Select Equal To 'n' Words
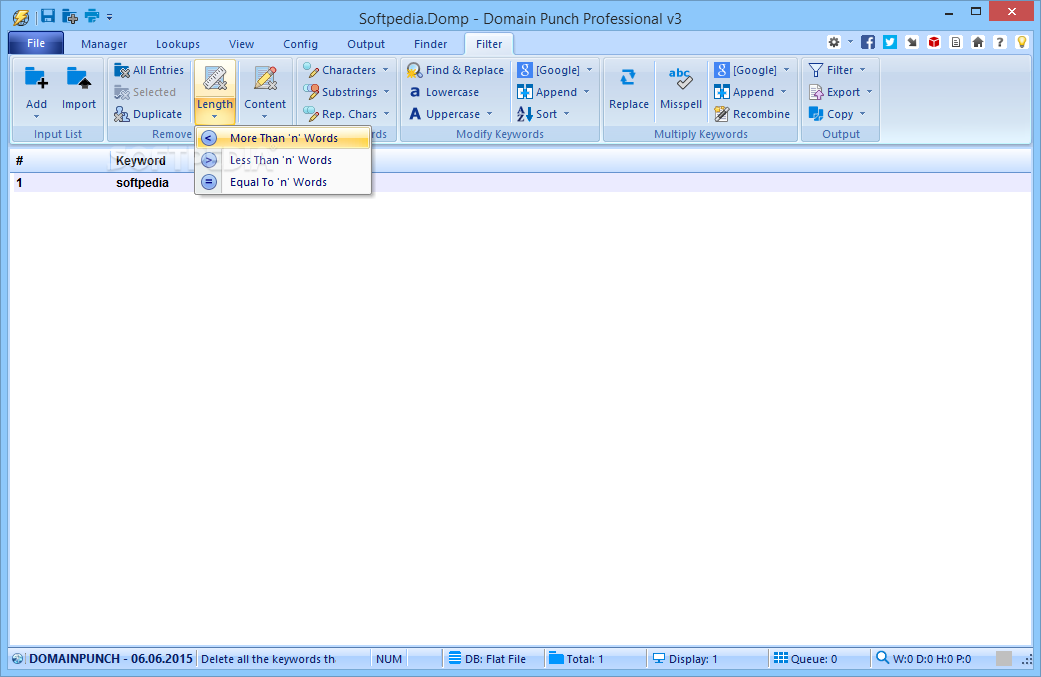The image size is (1041, 677). coord(283,182)
